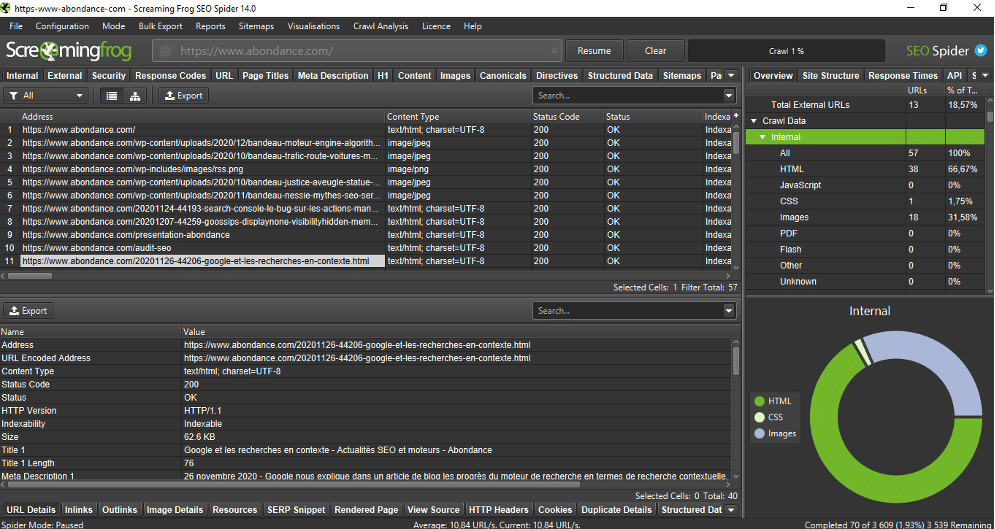
Task: Open the Cookies tab
Action: (555, 509)
